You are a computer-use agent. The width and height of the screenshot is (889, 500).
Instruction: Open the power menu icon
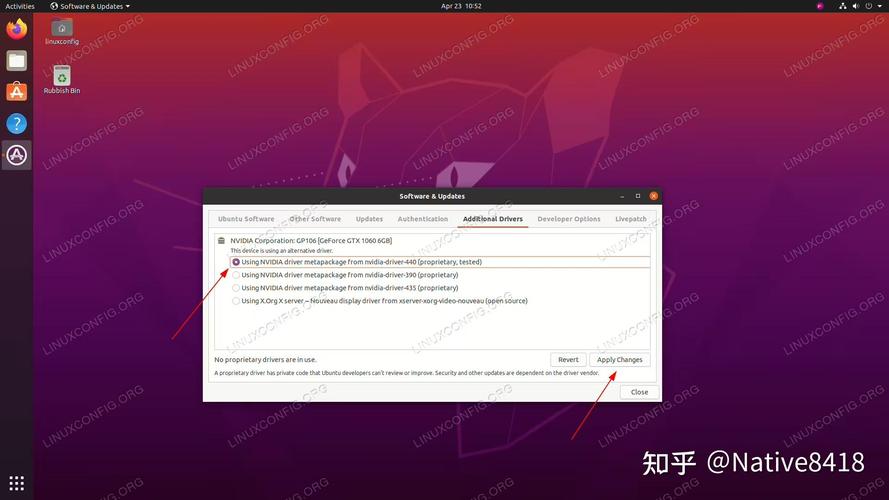[869, 6]
